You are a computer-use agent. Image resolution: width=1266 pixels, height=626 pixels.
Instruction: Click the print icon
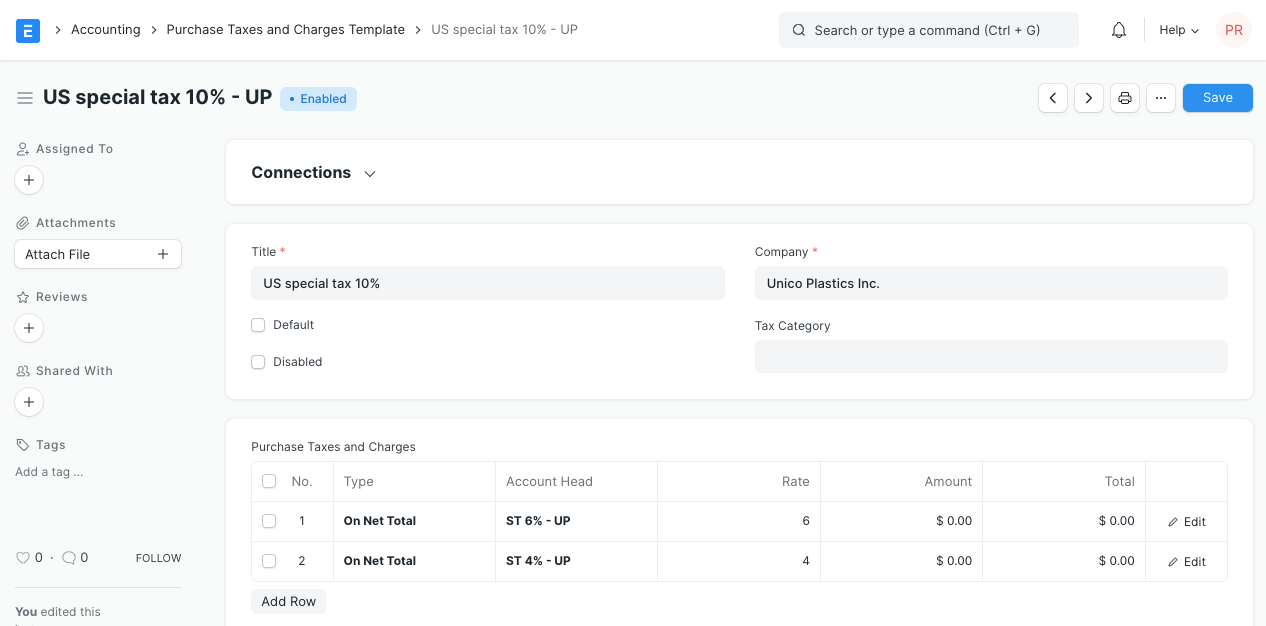pos(1125,98)
